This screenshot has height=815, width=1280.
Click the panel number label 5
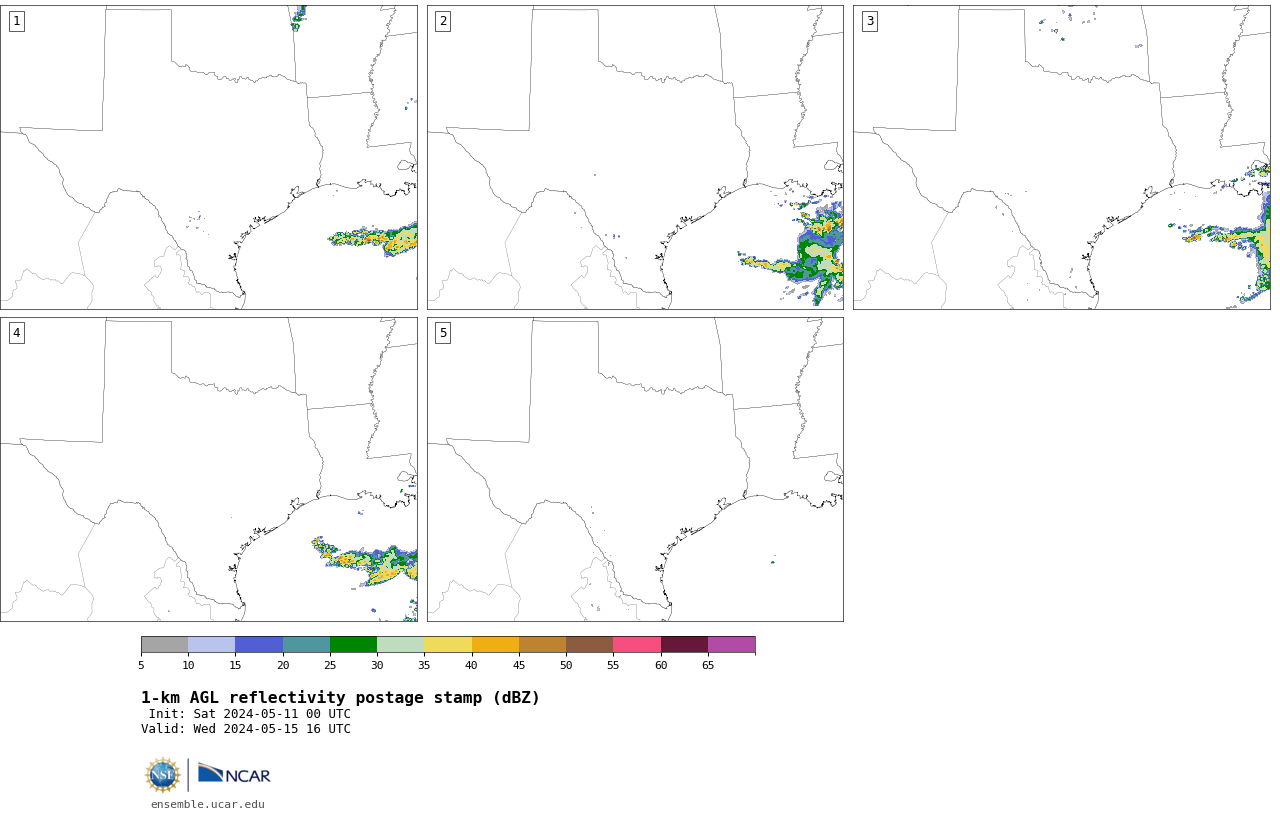tap(443, 333)
